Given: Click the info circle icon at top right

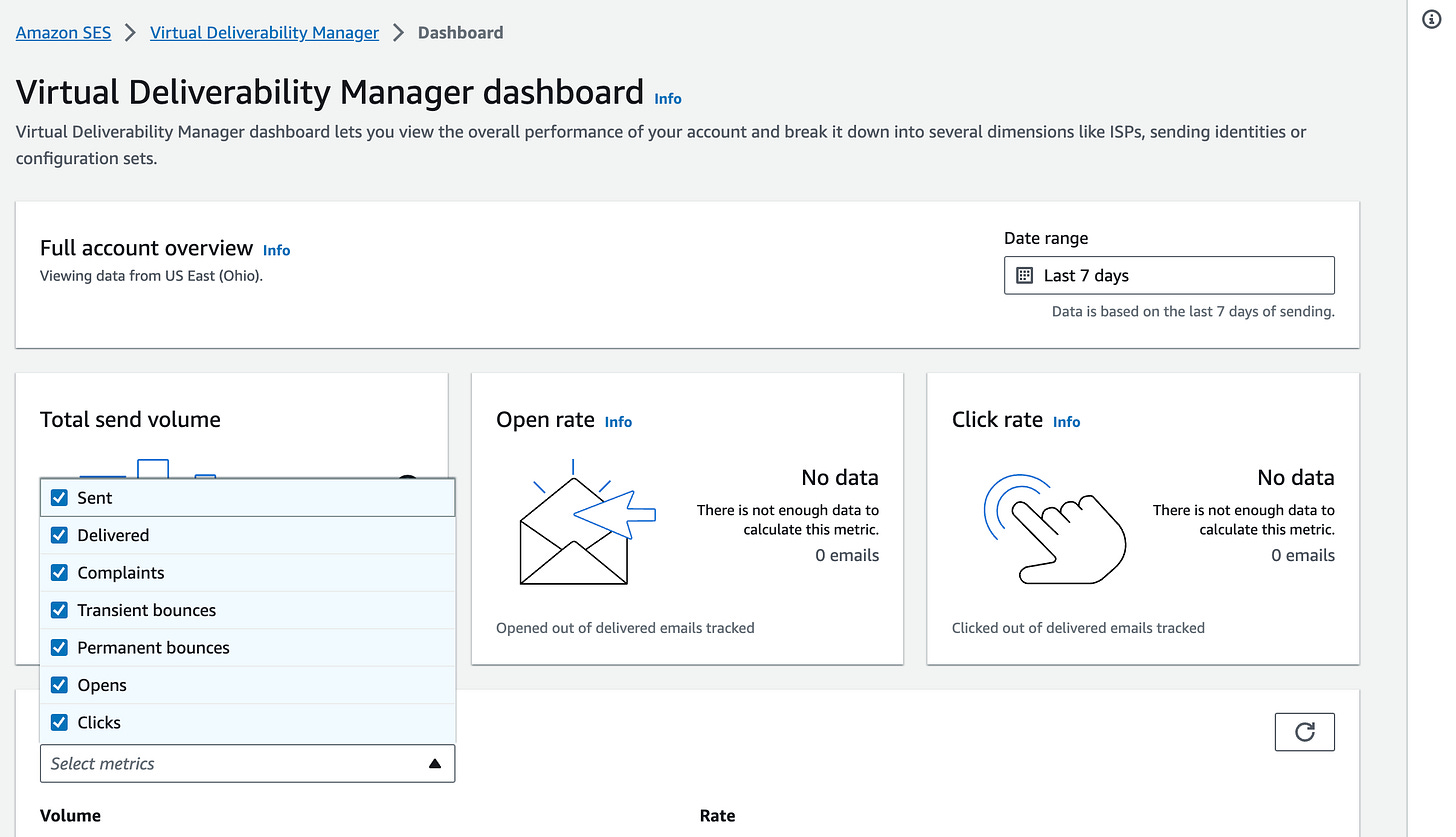Looking at the screenshot, I should pos(1431,21).
